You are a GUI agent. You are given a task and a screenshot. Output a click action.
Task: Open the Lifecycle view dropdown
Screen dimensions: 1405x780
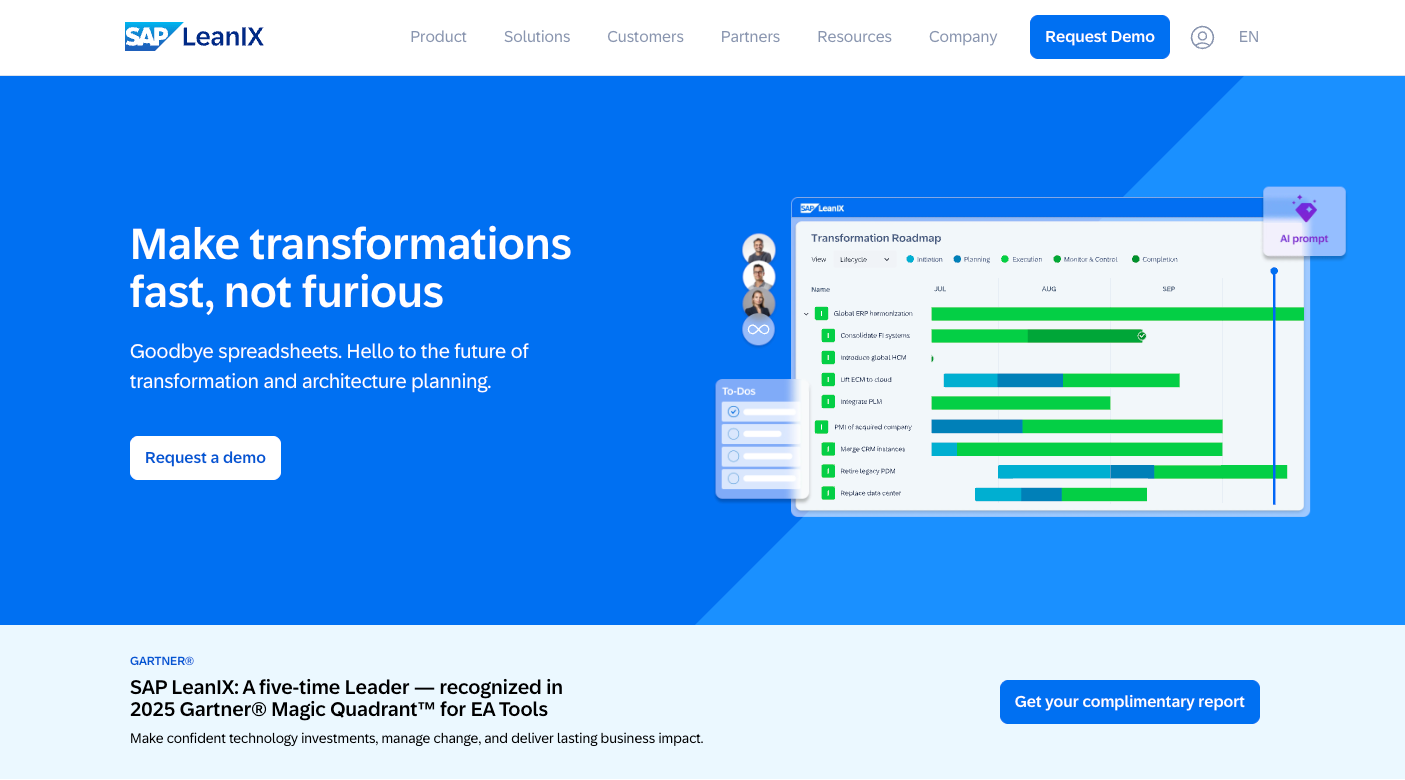point(864,259)
